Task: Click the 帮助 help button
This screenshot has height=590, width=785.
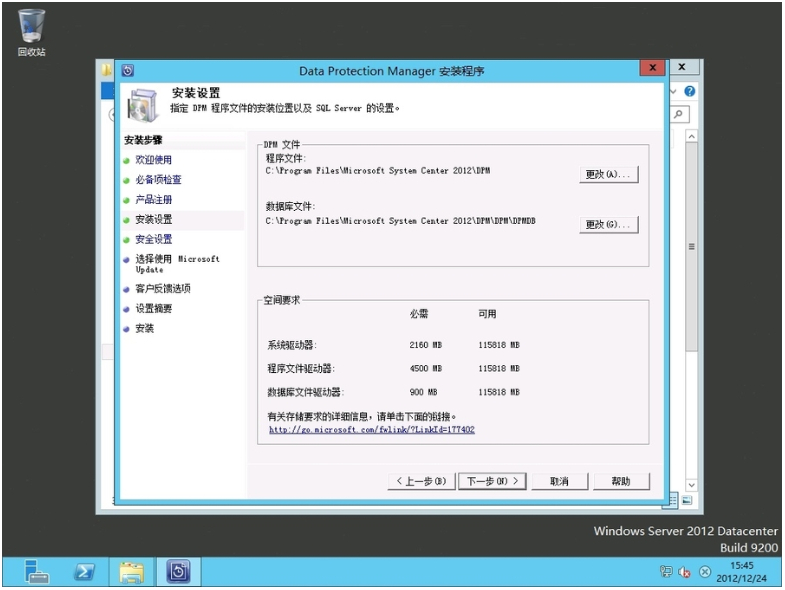Action: coord(621,481)
